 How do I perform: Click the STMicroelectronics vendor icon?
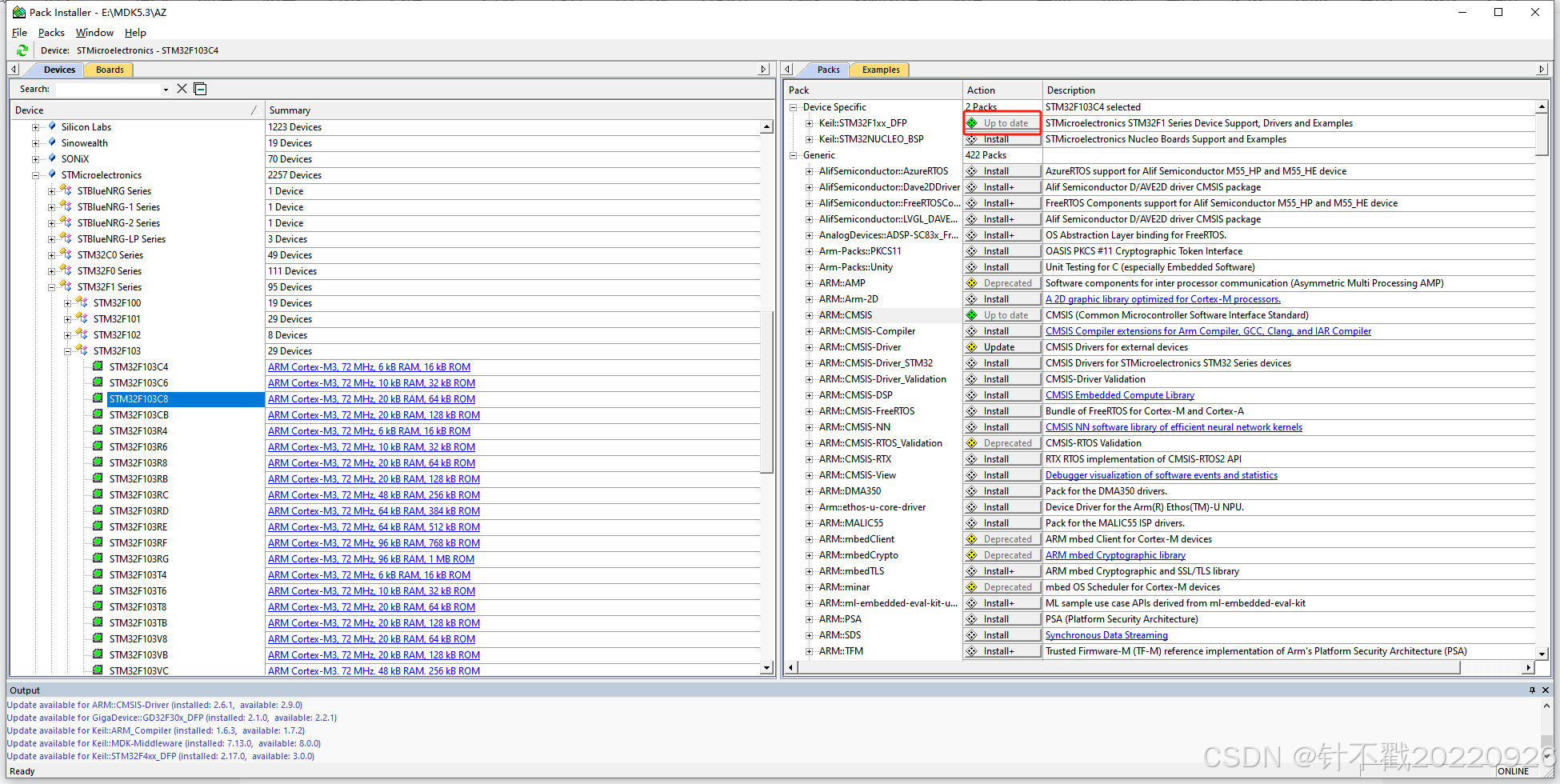[52, 174]
